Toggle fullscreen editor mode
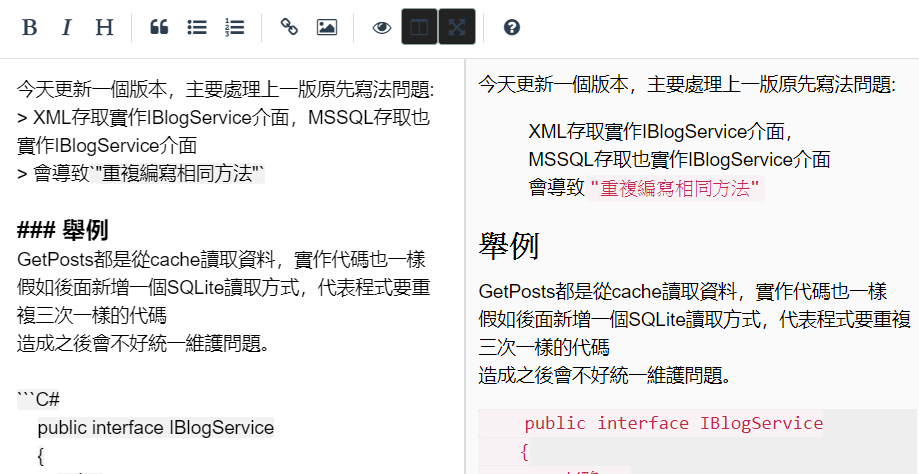Image resolution: width=919 pixels, height=474 pixels. [x=457, y=28]
